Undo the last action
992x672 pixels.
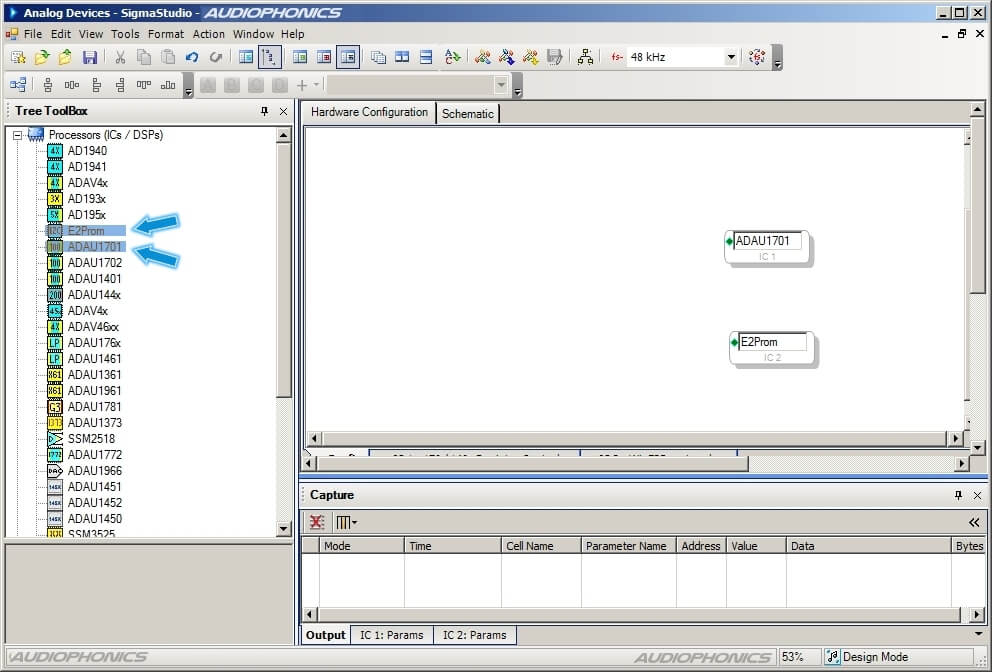pos(192,58)
